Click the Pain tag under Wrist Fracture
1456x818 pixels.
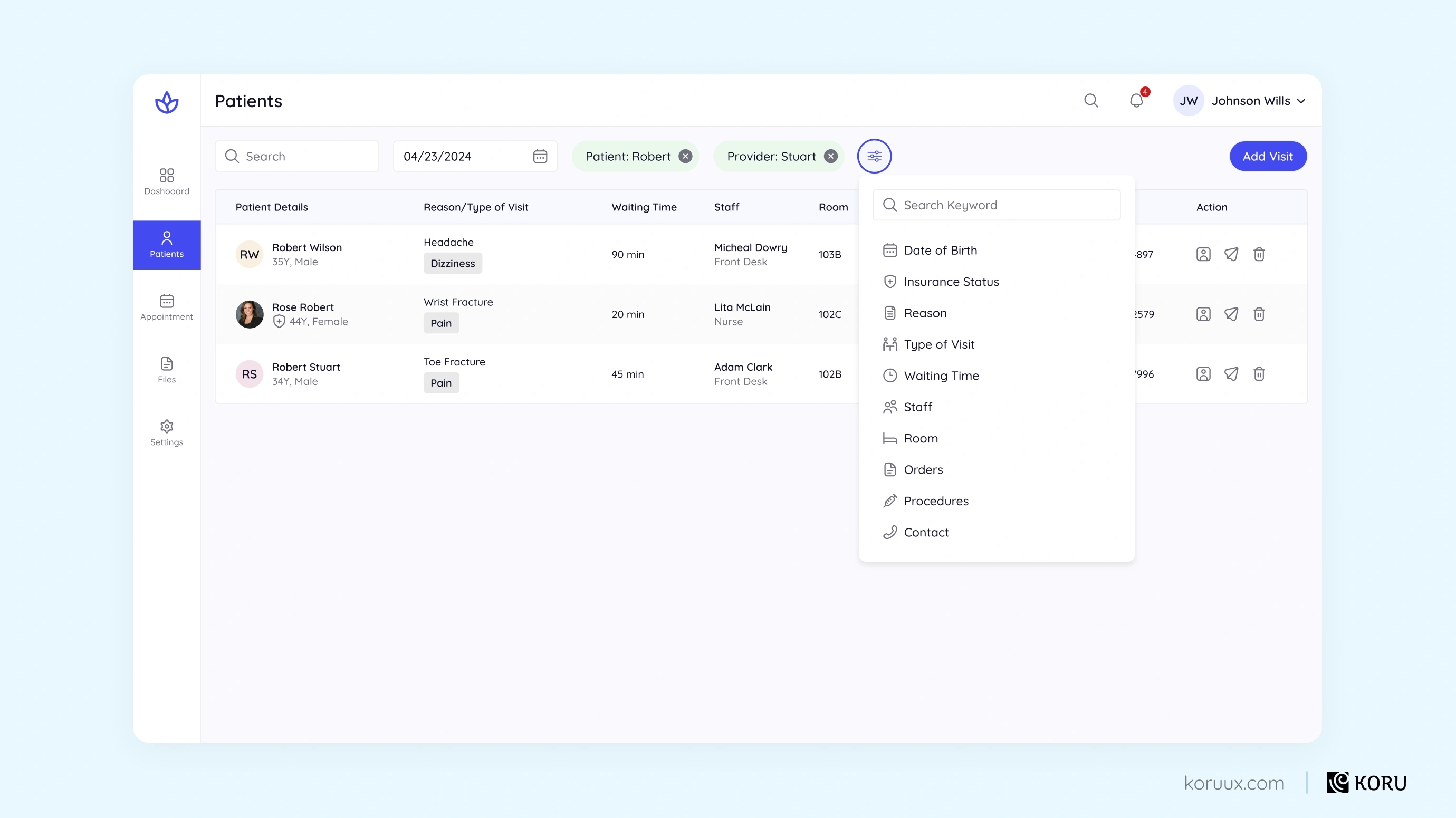tap(441, 323)
